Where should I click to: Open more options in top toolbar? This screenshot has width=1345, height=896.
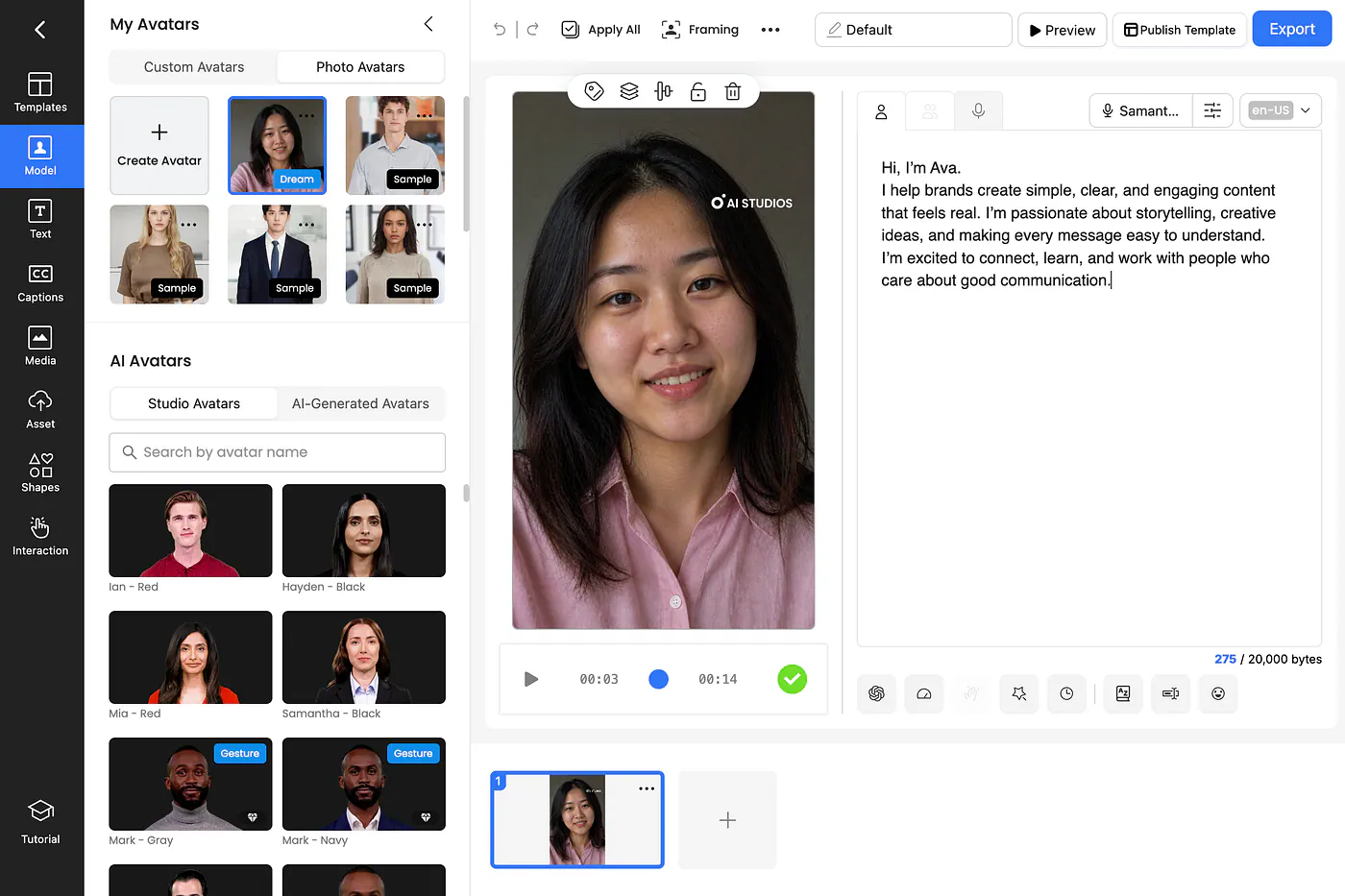coord(770,30)
